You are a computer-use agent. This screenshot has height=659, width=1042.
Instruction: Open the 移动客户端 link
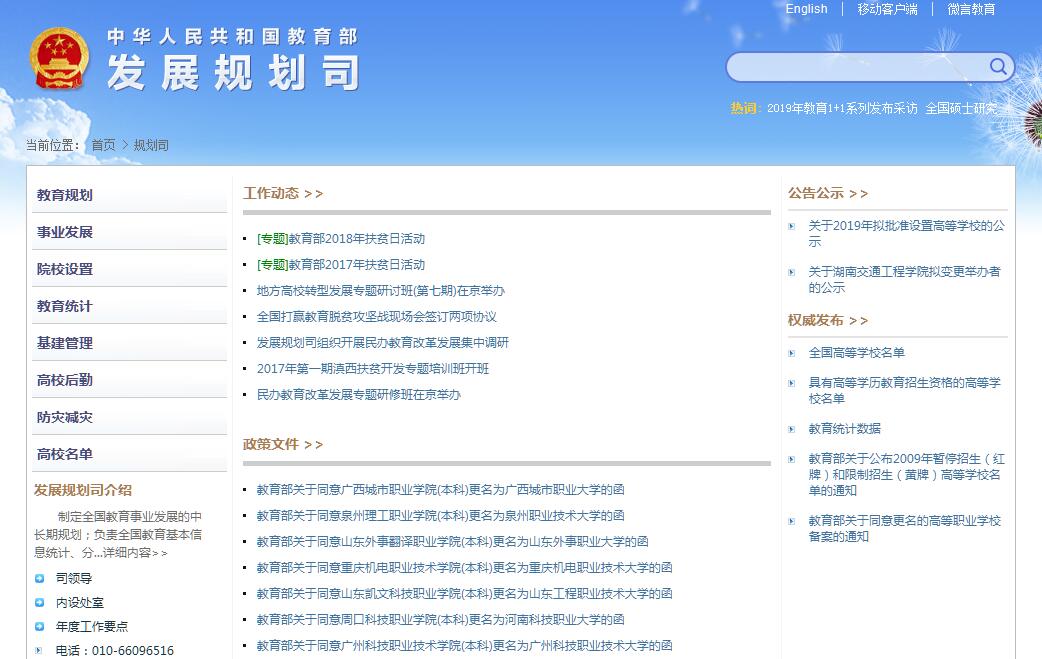[887, 9]
